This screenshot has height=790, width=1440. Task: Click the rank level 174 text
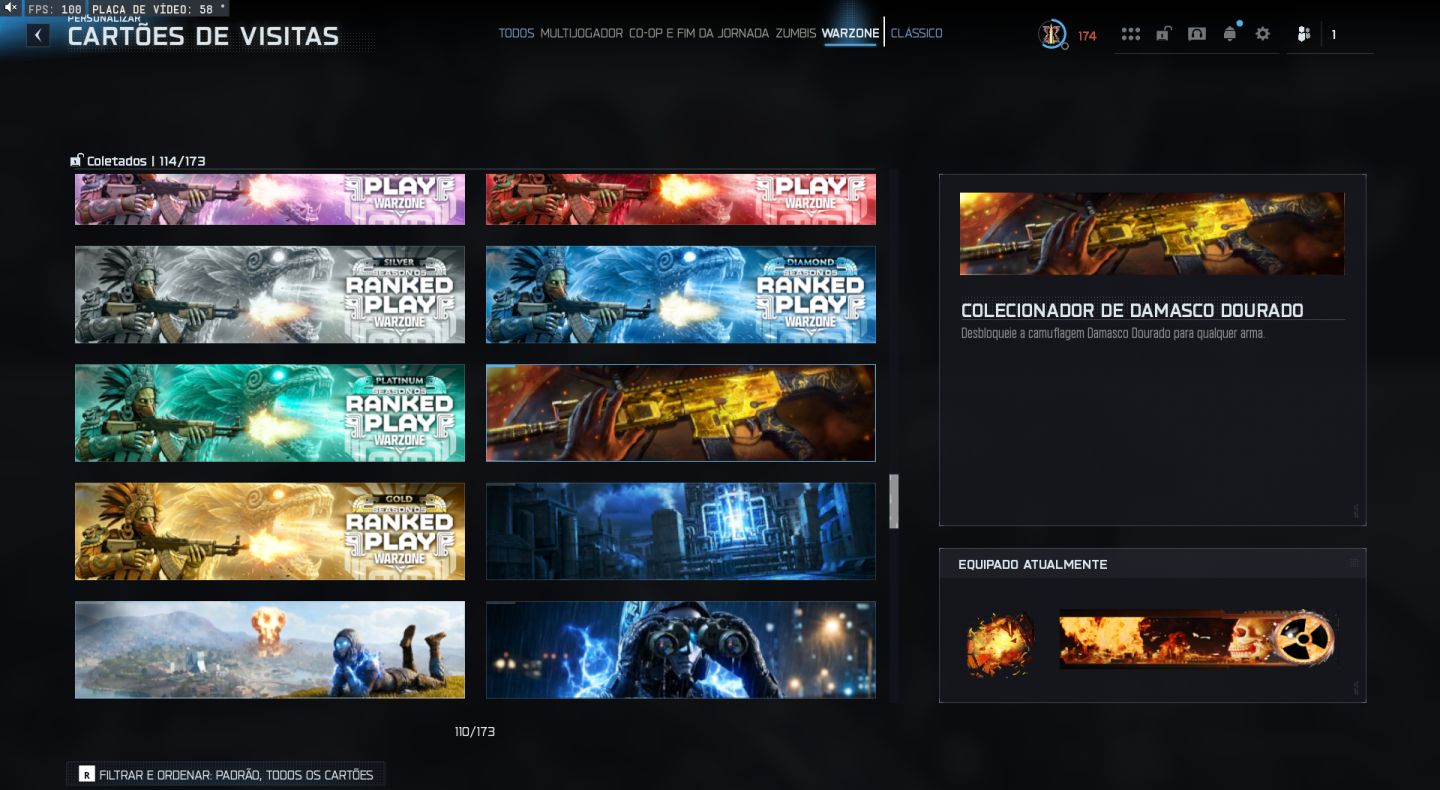[1087, 36]
